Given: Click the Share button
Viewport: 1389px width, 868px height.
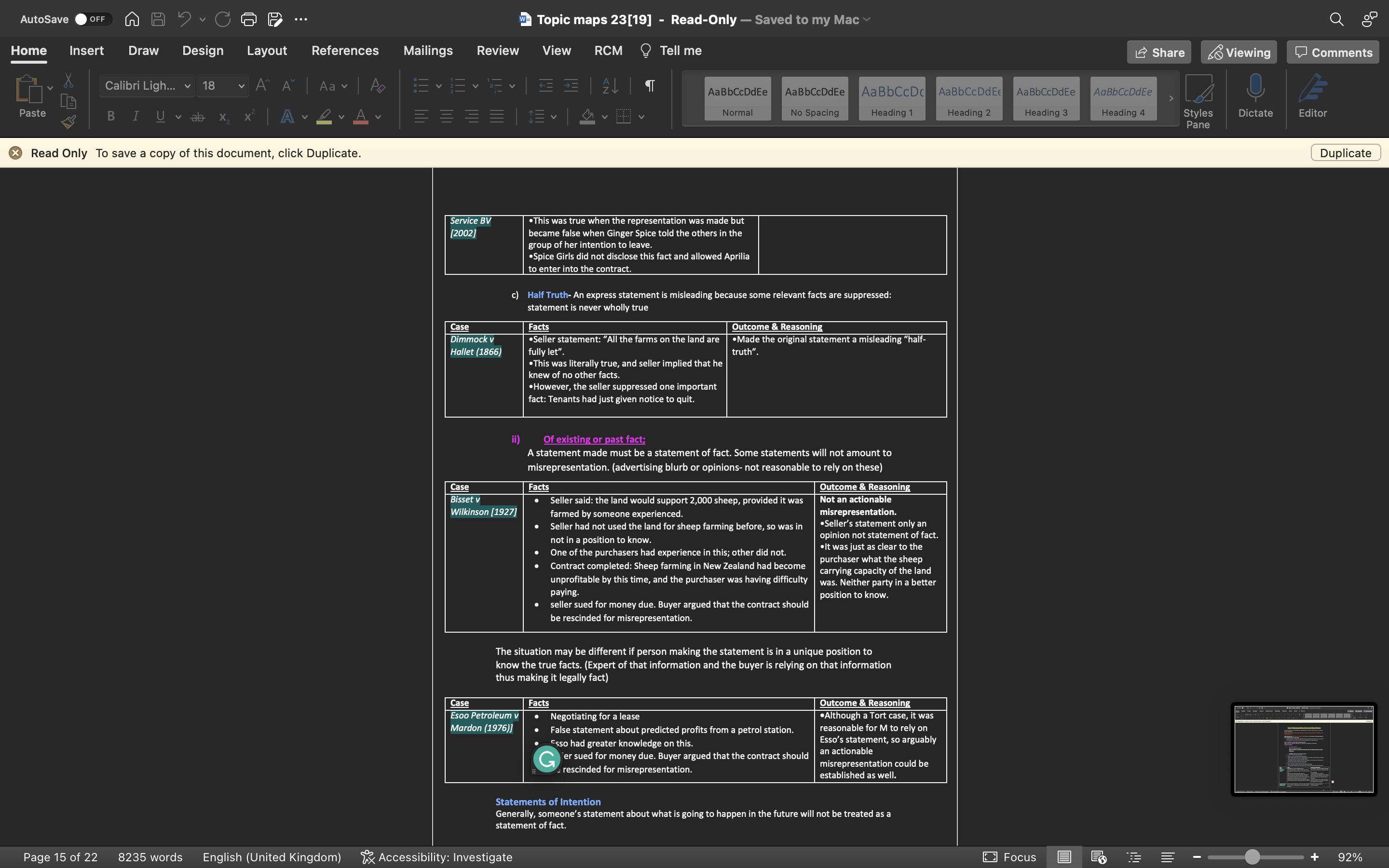Looking at the screenshot, I should 1158,52.
